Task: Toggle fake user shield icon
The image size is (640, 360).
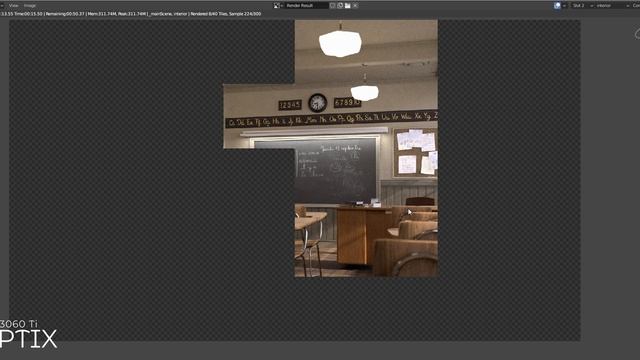Action: point(333,6)
